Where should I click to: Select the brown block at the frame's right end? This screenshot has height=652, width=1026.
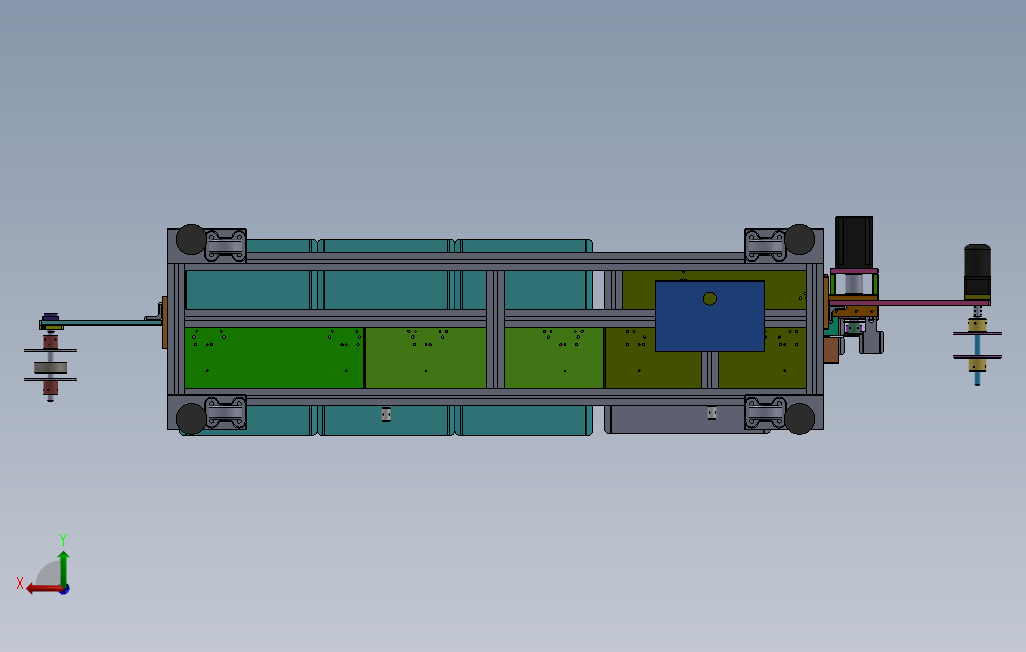click(x=831, y=350)
